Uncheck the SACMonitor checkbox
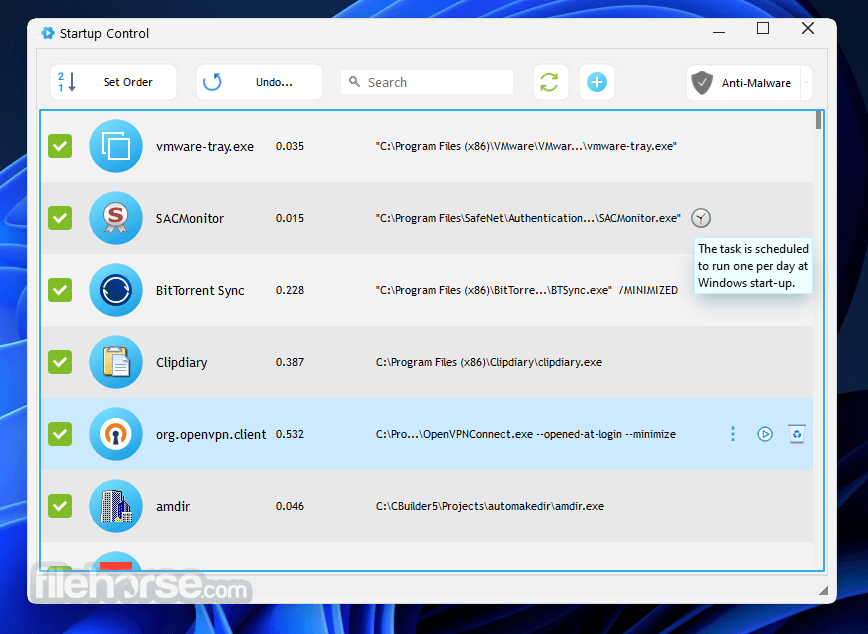The width and height of the screenshot is (868, 634). pyautogui.click(x=60, y=218)
